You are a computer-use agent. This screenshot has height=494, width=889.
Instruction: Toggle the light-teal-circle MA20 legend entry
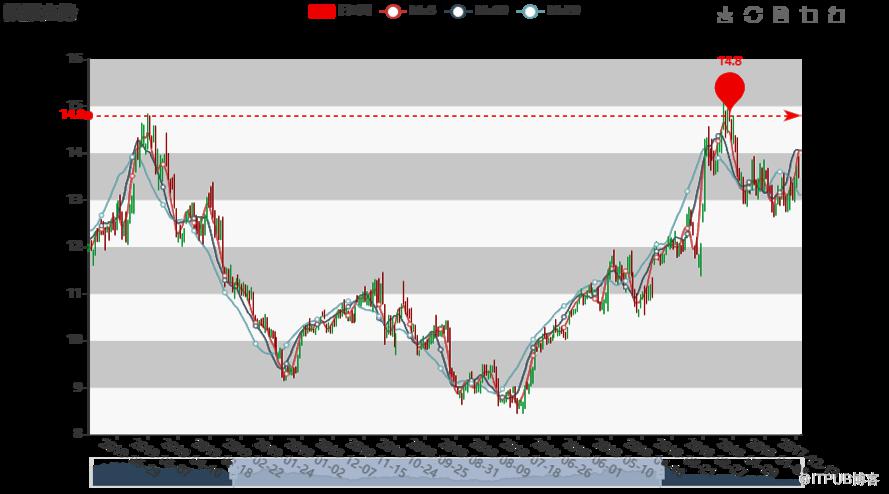[x=548, y=11]
